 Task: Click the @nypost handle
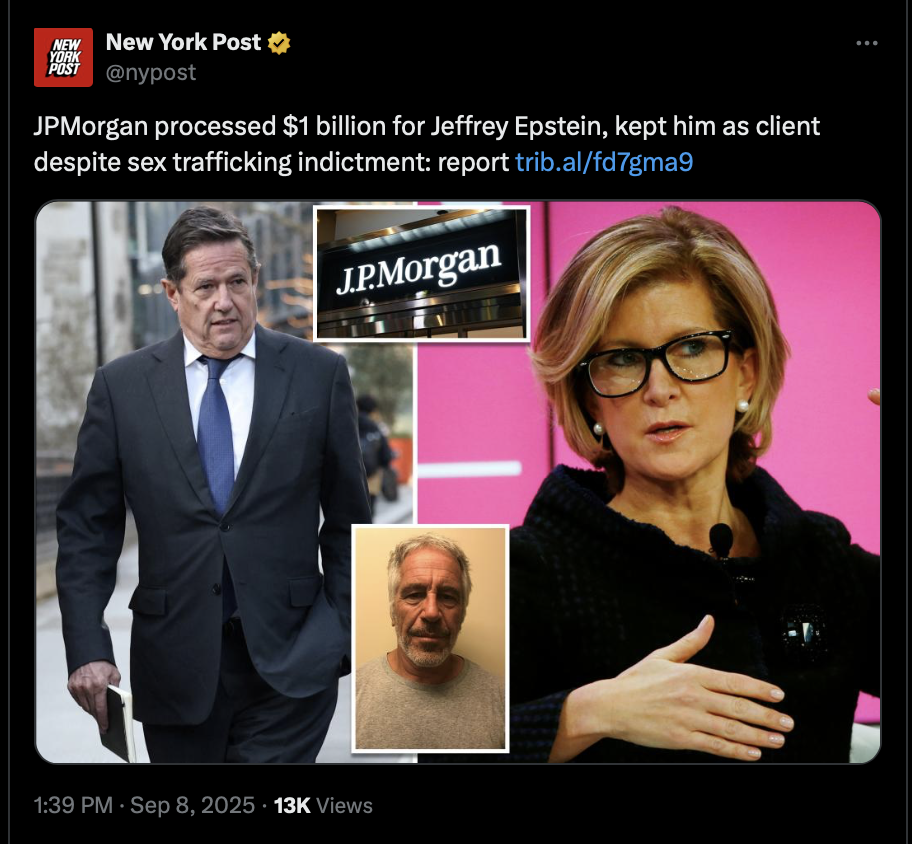151,73
